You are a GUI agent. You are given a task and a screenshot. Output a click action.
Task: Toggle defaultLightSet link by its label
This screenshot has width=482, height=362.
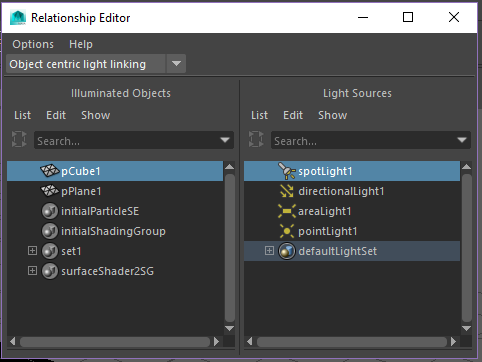click(338, 251)
